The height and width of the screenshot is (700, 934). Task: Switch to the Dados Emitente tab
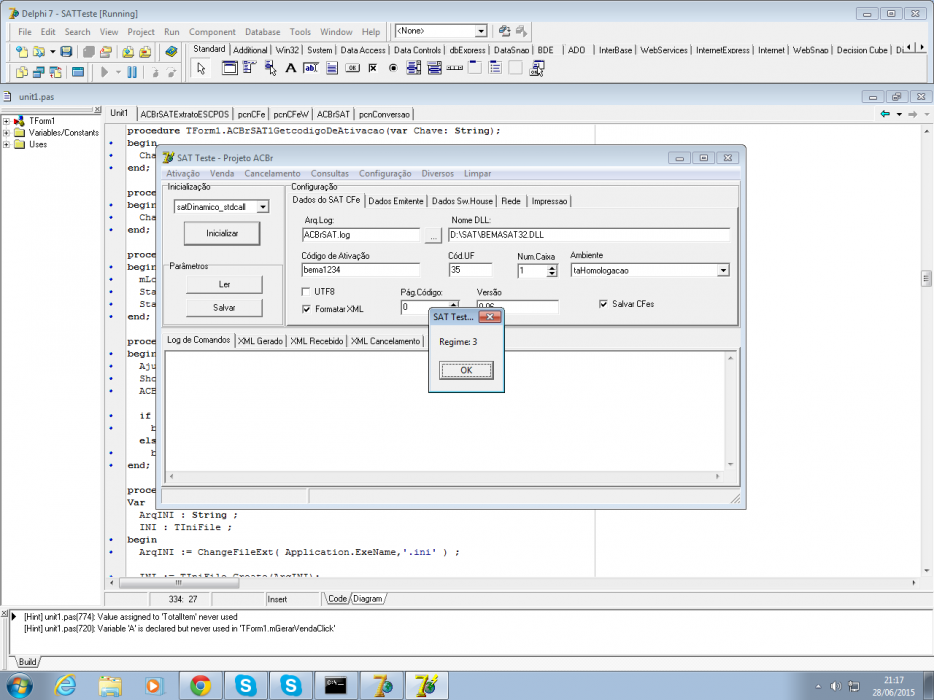point(396,201)
